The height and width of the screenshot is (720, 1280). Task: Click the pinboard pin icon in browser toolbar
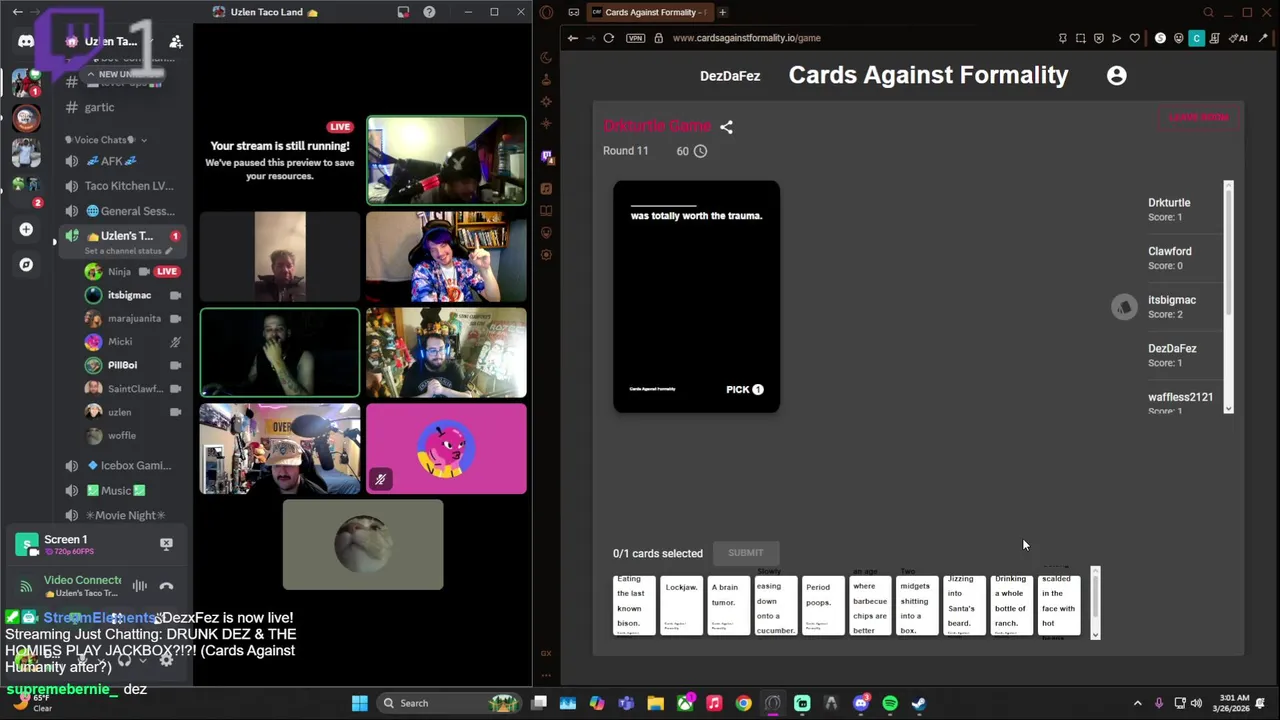(1062, 38)
